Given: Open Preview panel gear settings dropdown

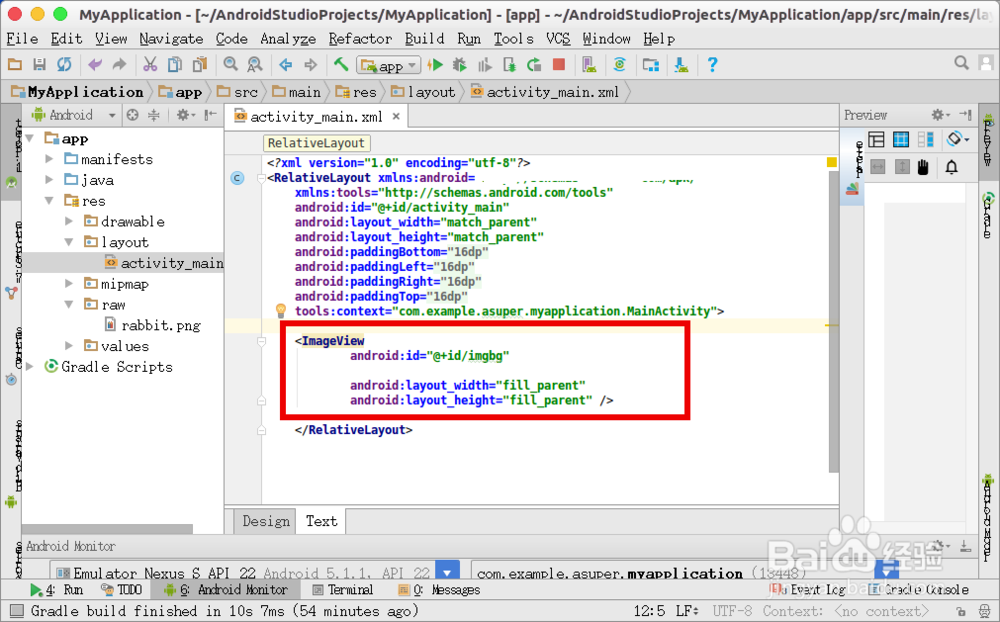Looking at the screenshot, I should tap(941, 115).
